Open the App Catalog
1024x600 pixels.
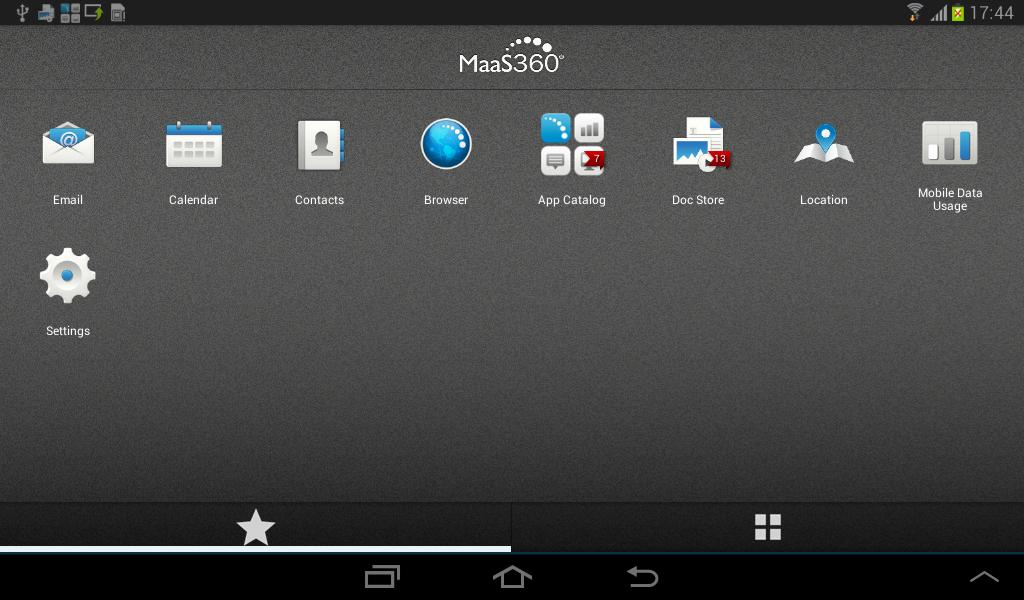point(571,143)
